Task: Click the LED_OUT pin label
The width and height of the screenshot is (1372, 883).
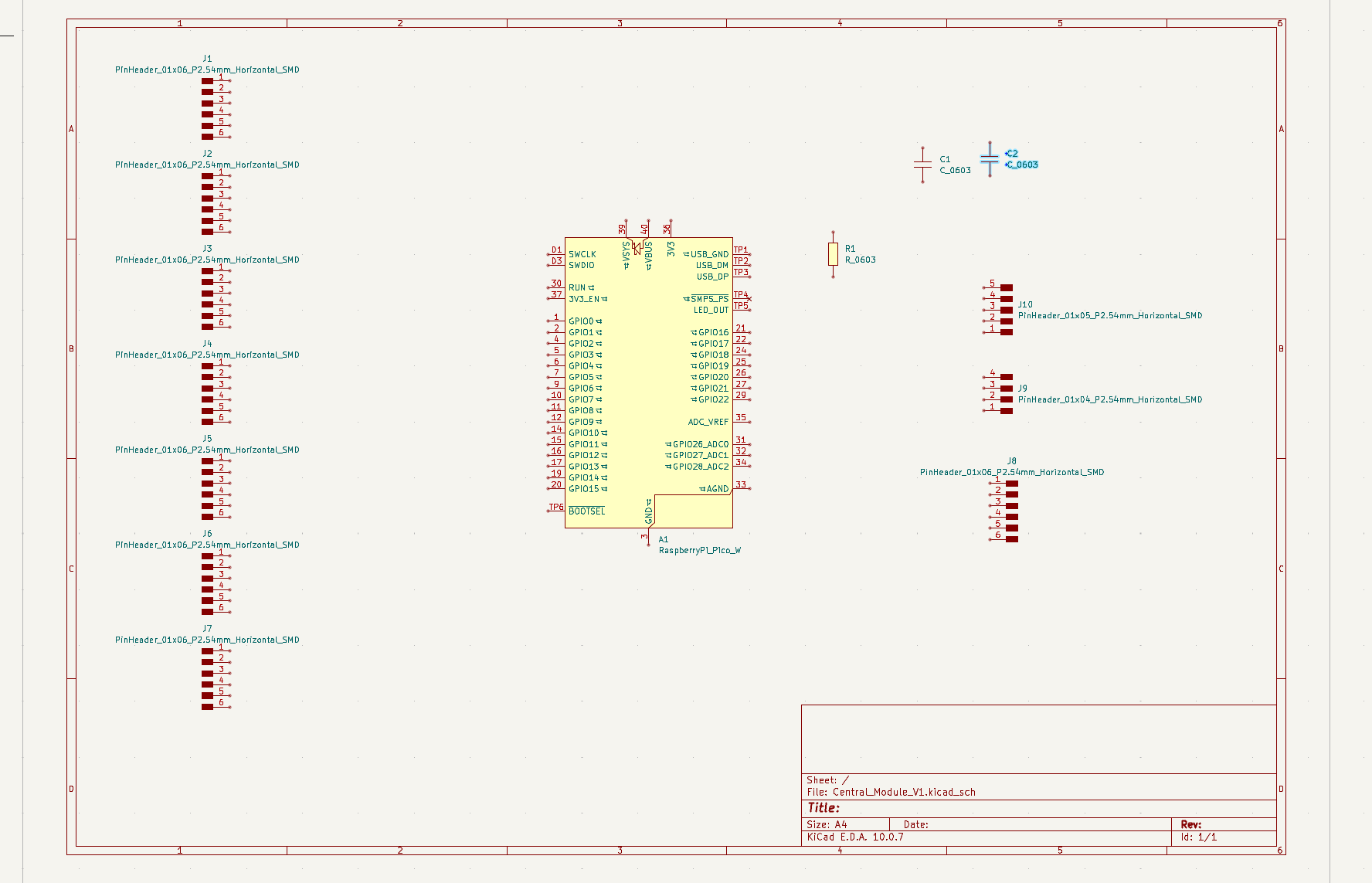Action: (x=711, y=310)
